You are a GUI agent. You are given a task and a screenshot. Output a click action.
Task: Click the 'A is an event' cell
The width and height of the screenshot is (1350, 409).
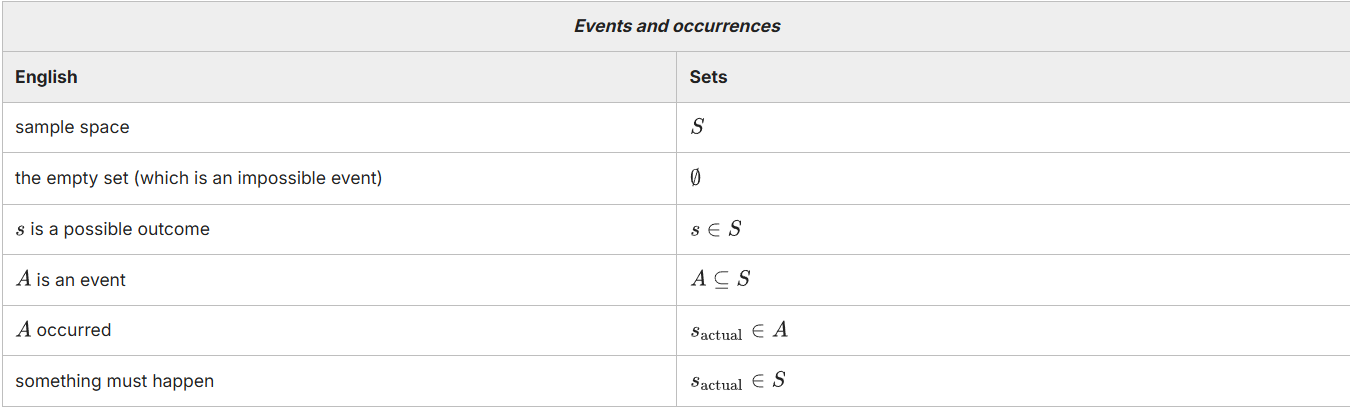coord(70,280)
